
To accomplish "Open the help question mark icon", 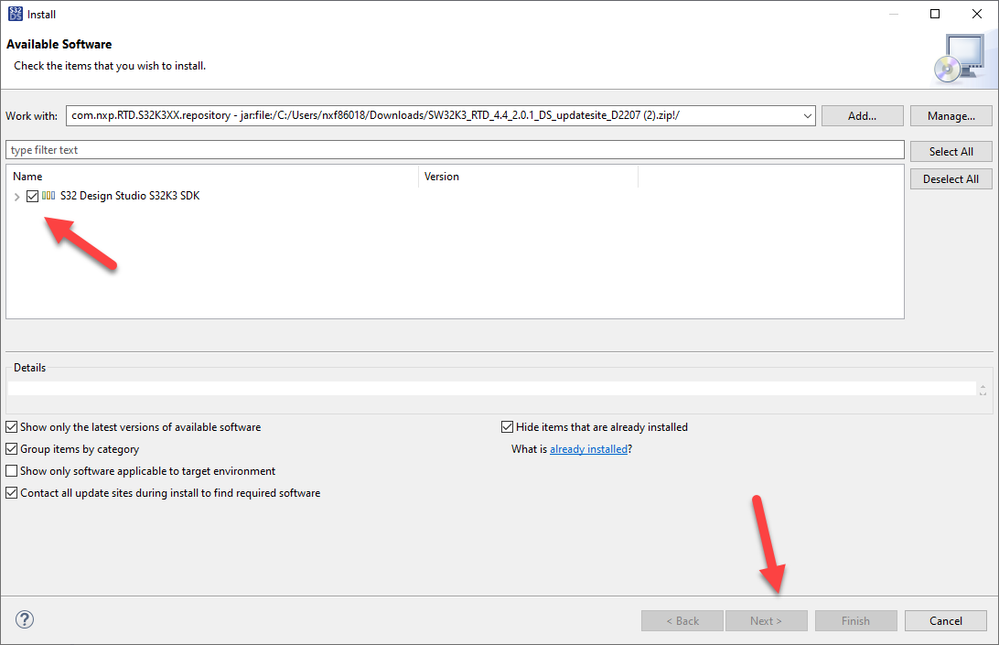I will pos(24,620).
